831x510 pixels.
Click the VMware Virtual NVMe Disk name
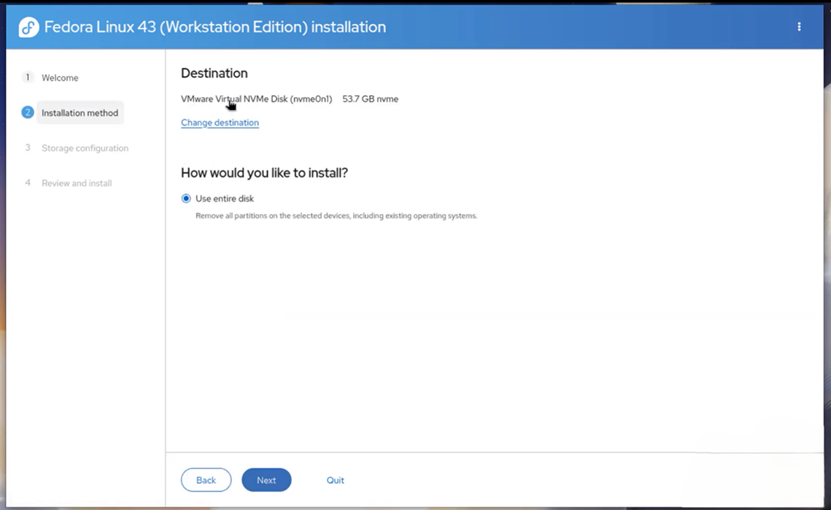256,99
